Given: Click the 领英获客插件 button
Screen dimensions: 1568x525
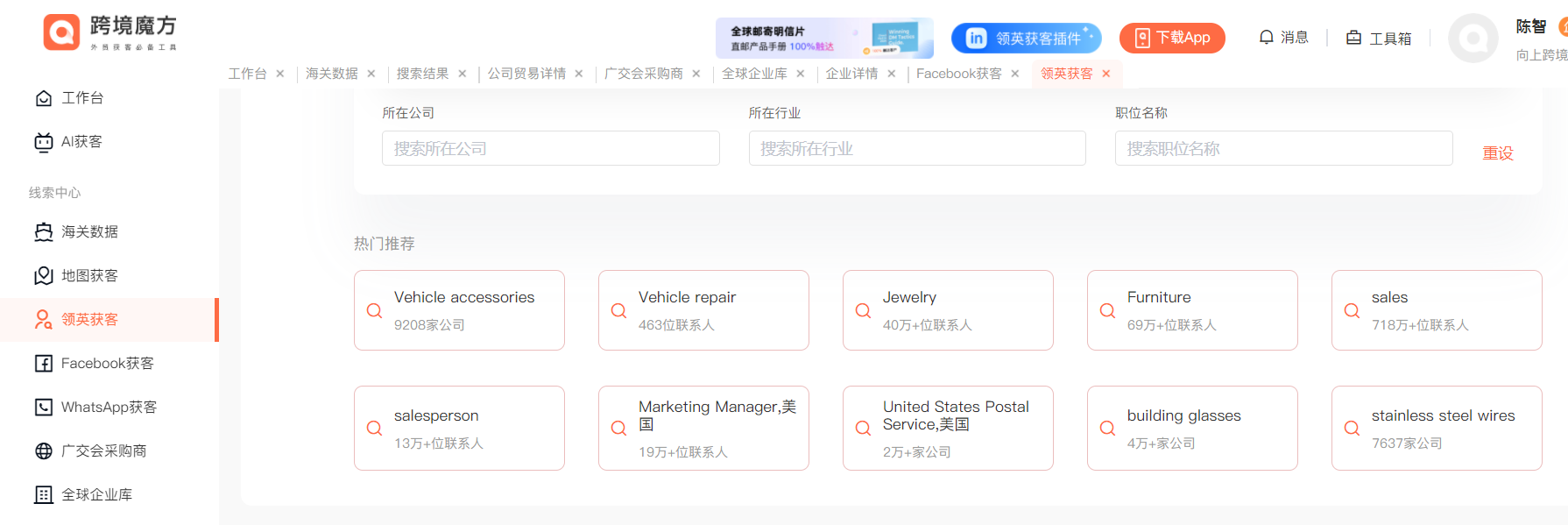Looking at the screenshot, I should point(1026,38).
